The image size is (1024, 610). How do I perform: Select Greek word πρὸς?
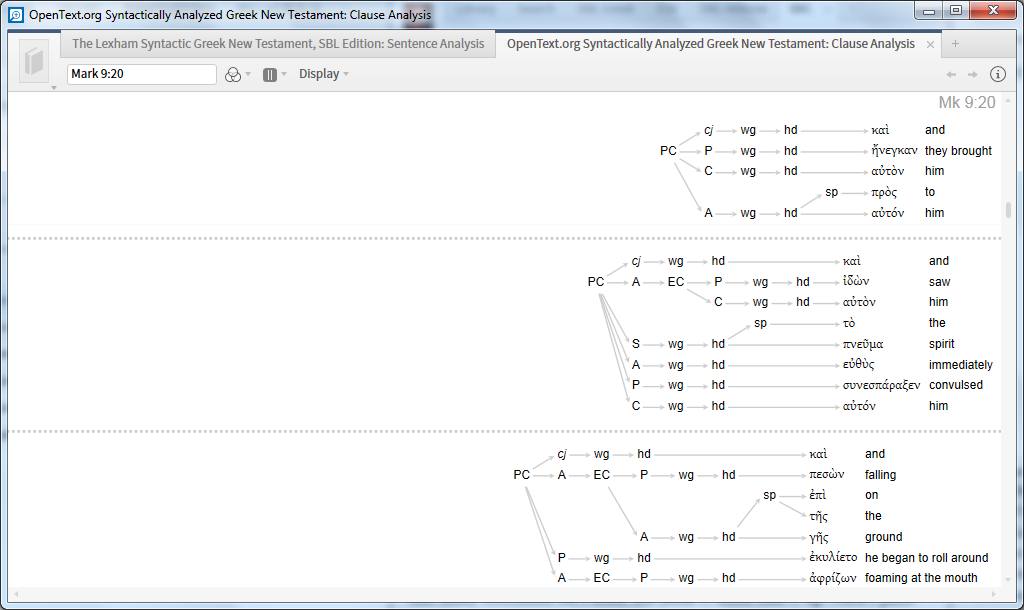884,192
